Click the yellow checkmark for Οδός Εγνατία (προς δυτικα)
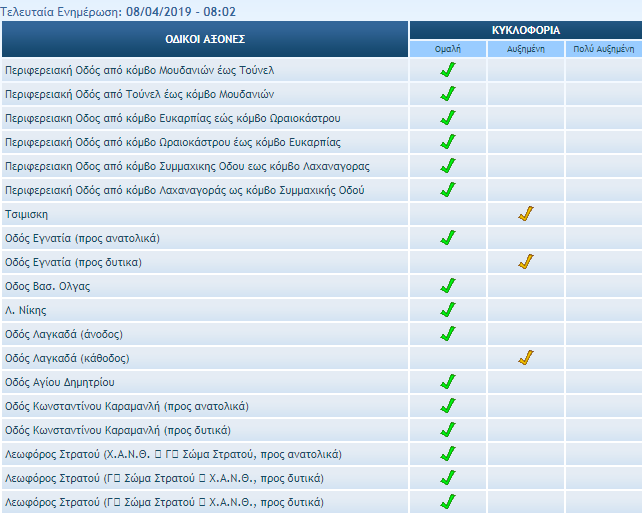The image size is (642, 524). point(526,262)
